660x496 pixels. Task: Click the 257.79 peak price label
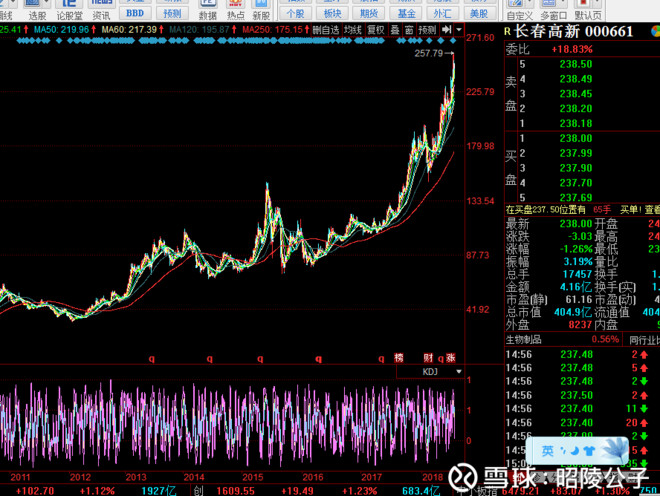429,53
